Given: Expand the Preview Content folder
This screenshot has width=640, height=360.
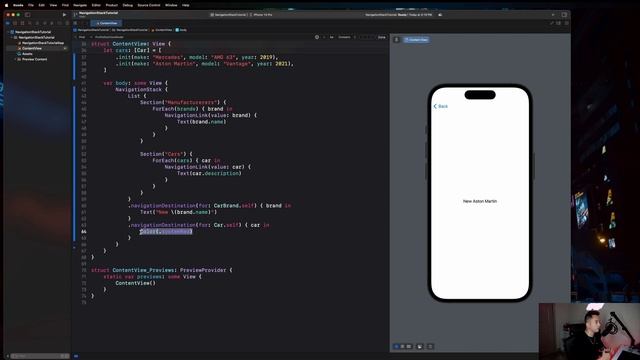Looking at the screenshot, I should click(x=15, y=59).
